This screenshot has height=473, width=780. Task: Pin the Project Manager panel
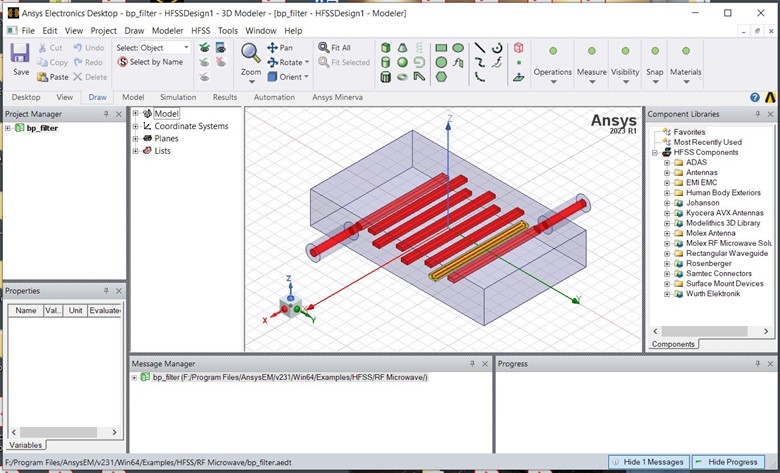106,114
